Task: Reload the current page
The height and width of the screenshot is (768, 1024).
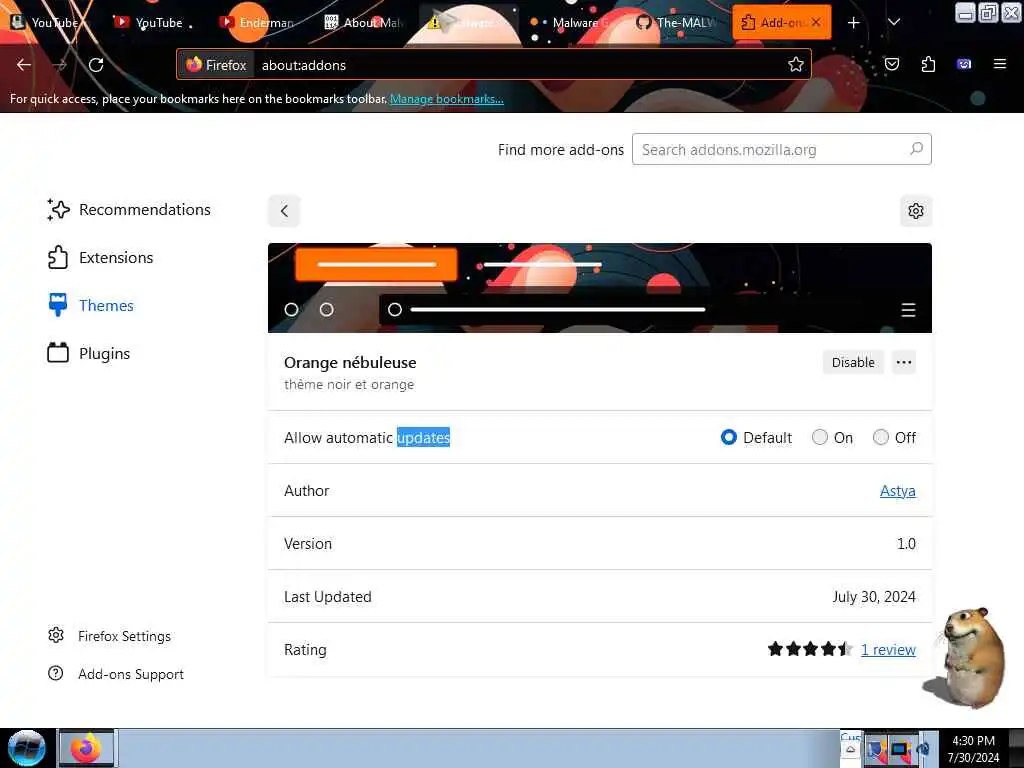Action: coord(96,65)
